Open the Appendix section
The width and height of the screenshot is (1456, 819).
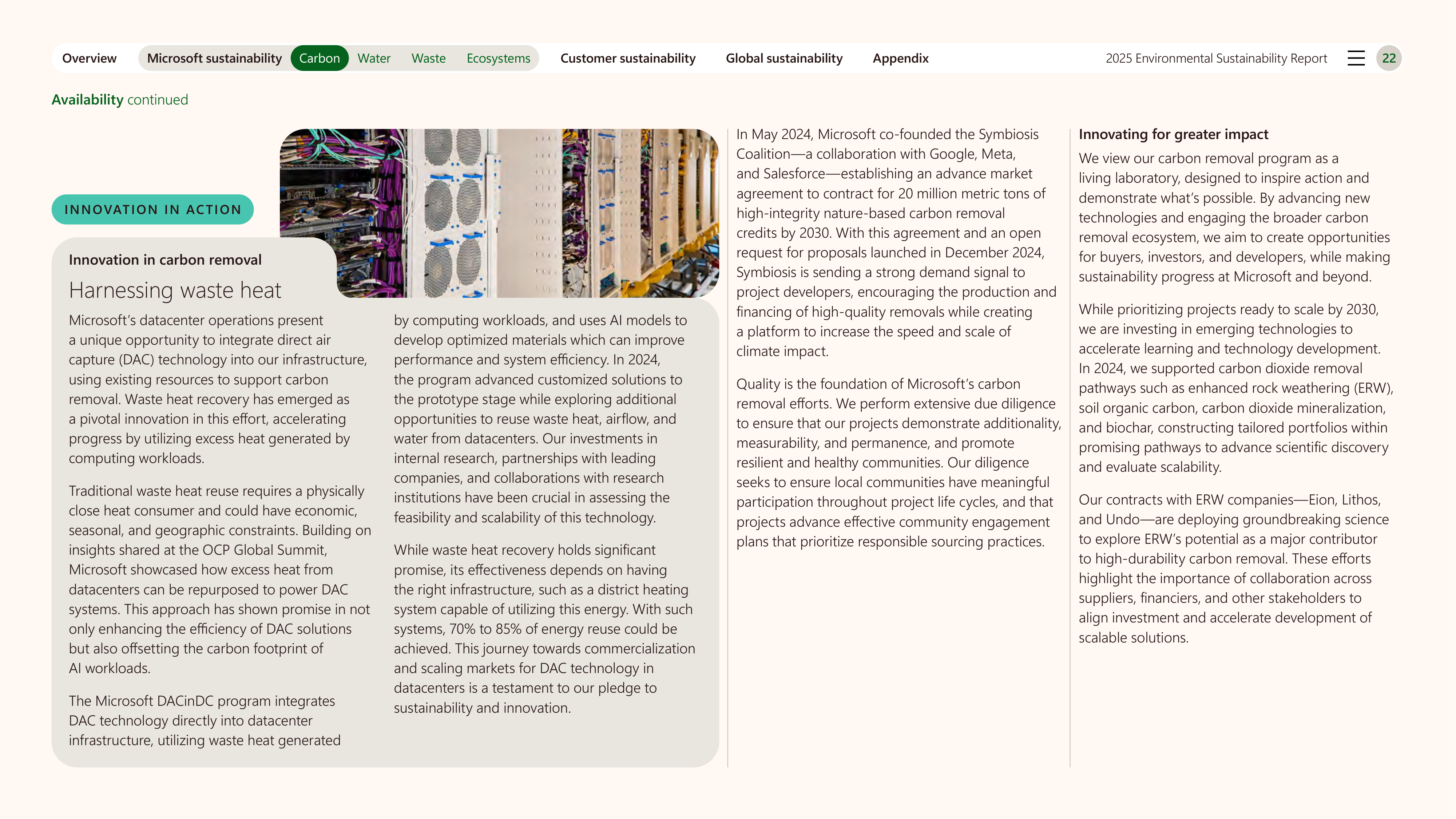click(900, 58)
